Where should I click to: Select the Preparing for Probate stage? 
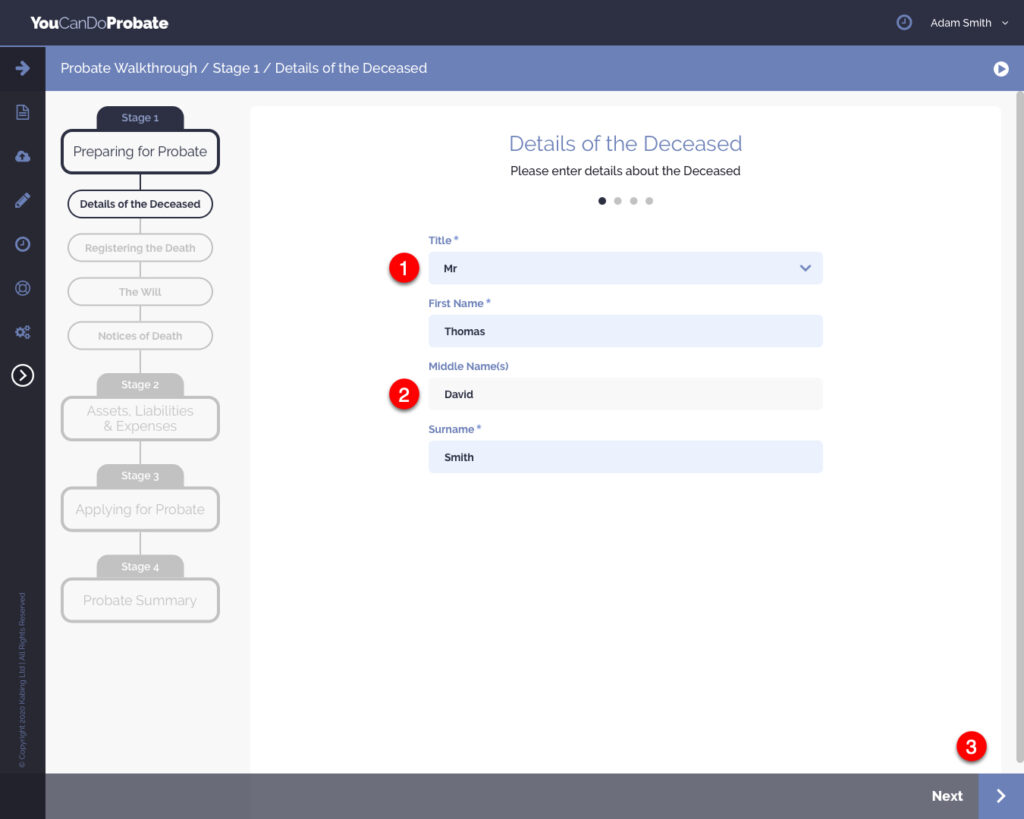(140, 152)
